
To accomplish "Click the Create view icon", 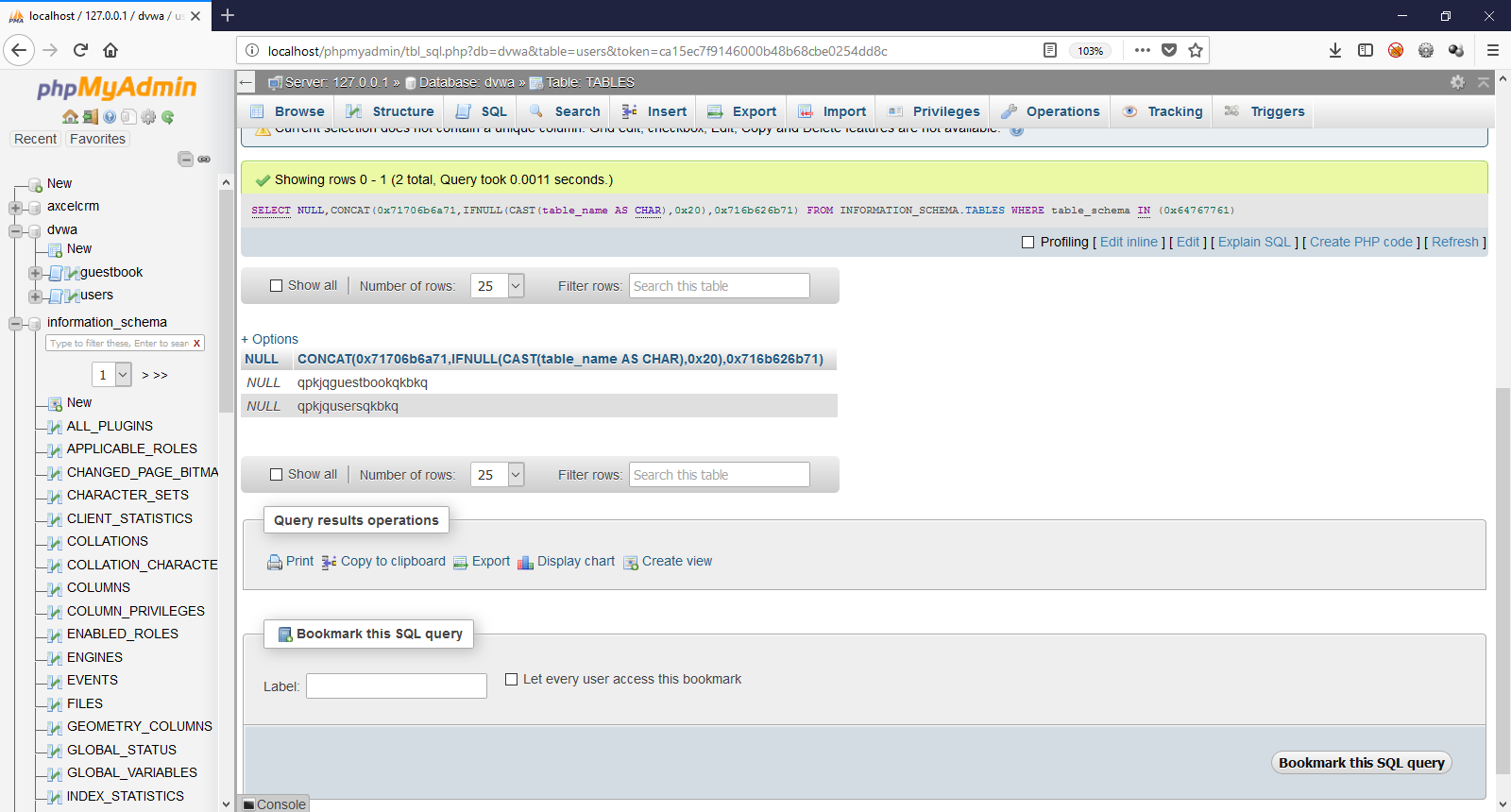I will tap(631, 563).
